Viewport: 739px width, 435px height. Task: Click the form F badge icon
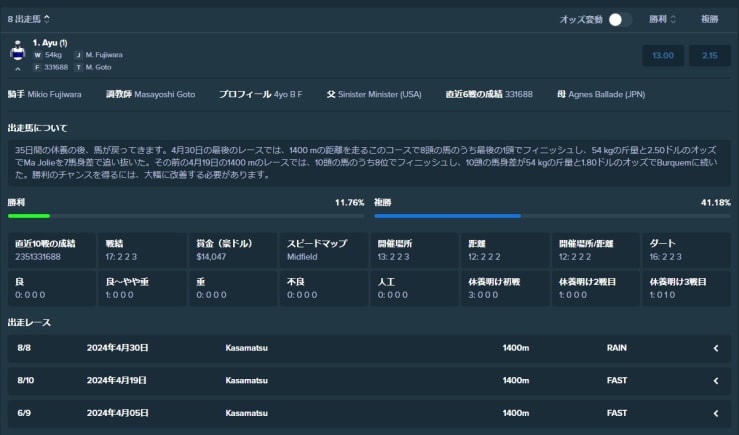click(37, 67)
